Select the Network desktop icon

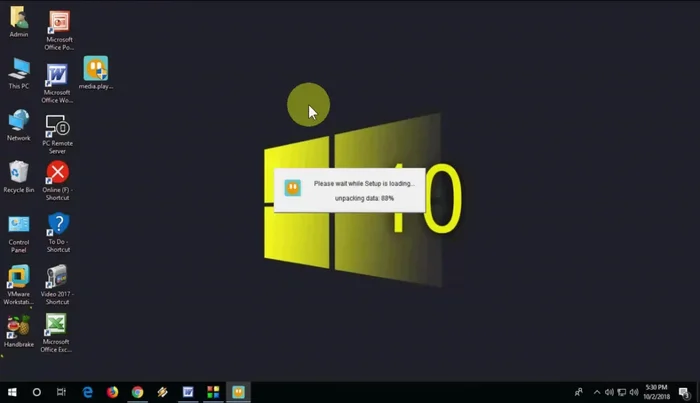point(19,125)
